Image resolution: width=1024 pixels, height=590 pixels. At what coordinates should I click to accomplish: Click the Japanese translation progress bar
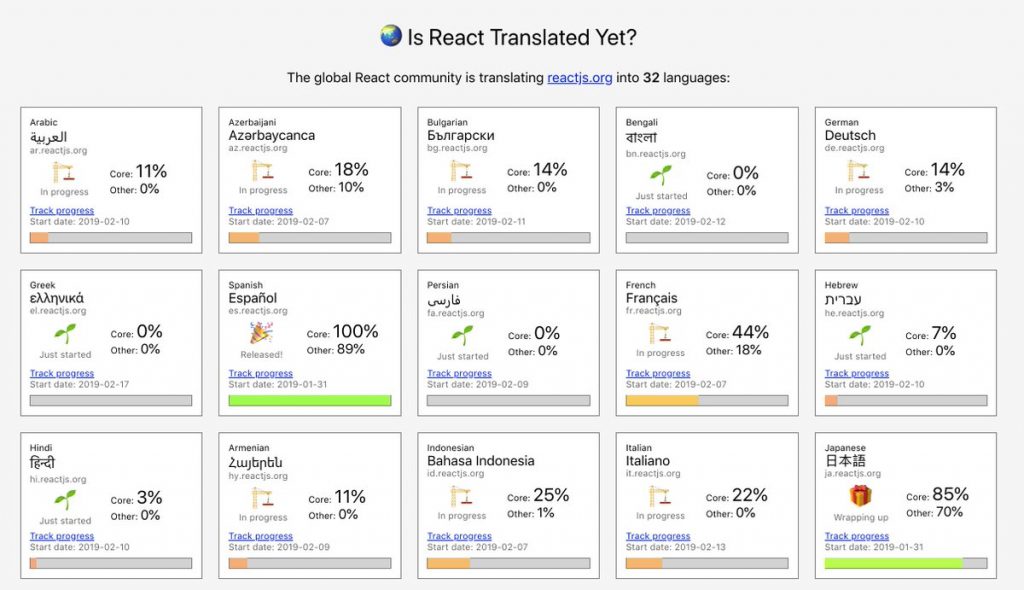[905, 563]
